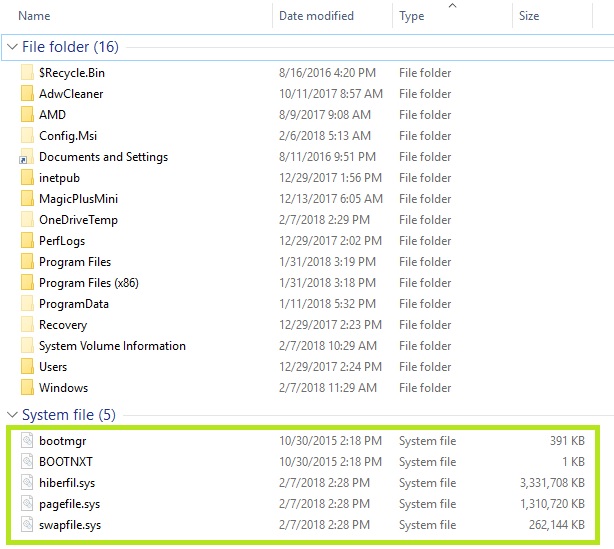
Task: Select the Documents and Settings shortcut icon
Action: click(x=27, y=157)
